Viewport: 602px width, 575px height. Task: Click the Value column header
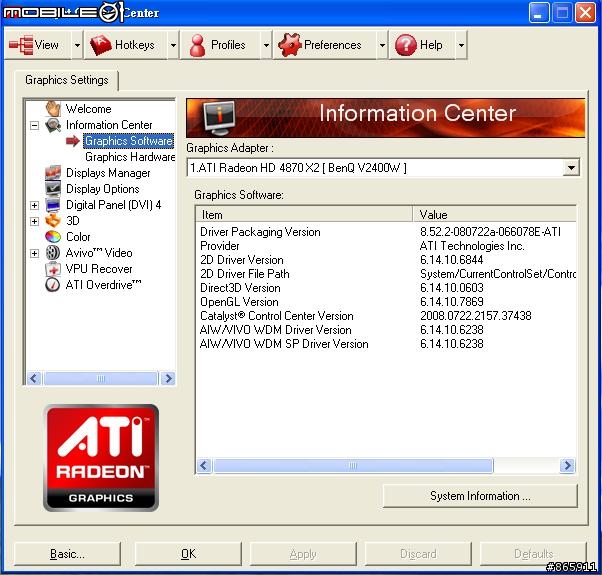(495, 215)
